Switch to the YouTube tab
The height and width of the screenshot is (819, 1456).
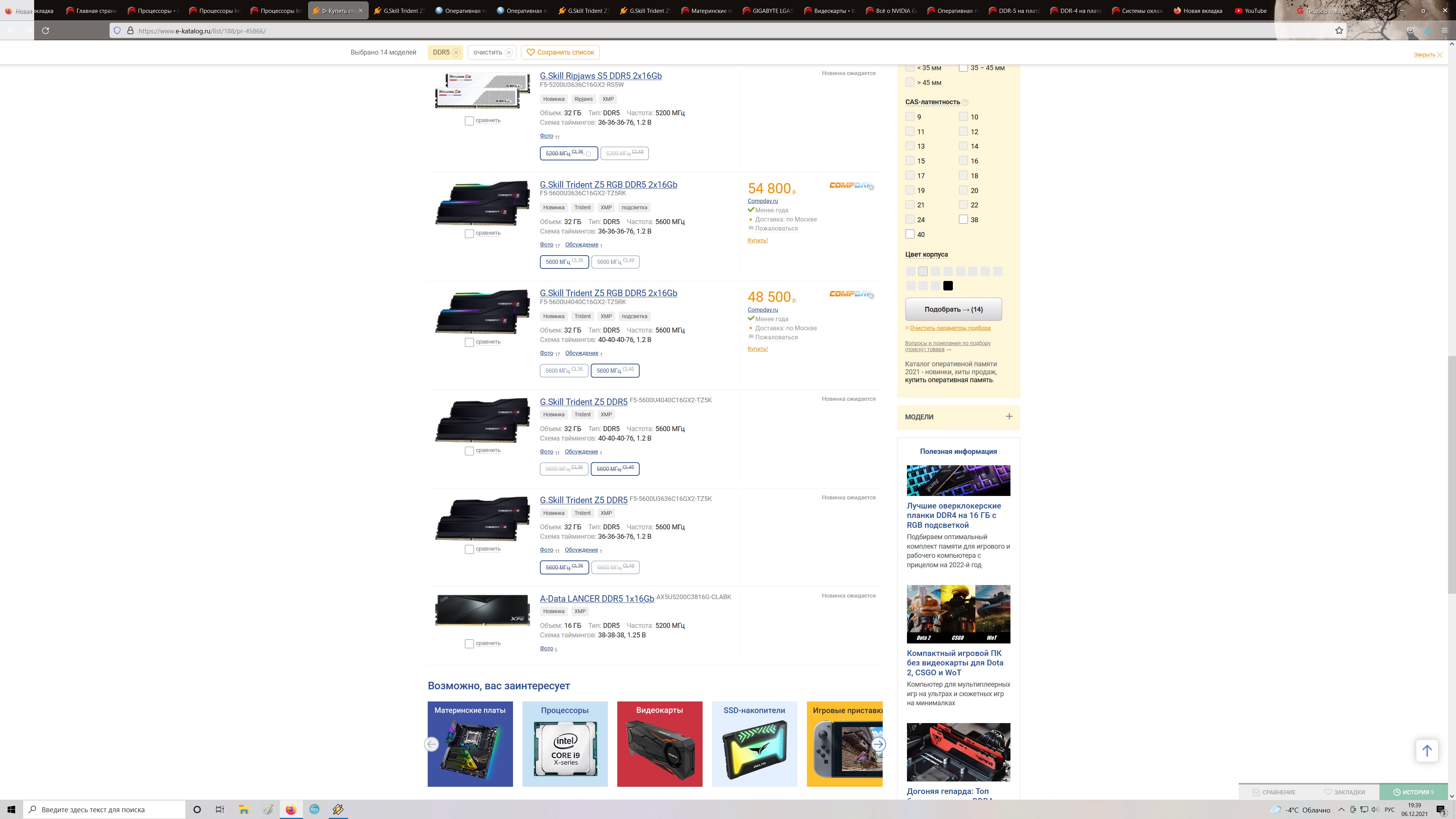[x=1250, y=11]
